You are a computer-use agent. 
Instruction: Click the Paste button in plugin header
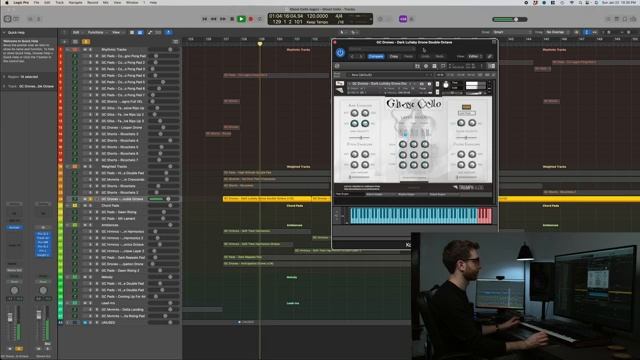point(408,56)
